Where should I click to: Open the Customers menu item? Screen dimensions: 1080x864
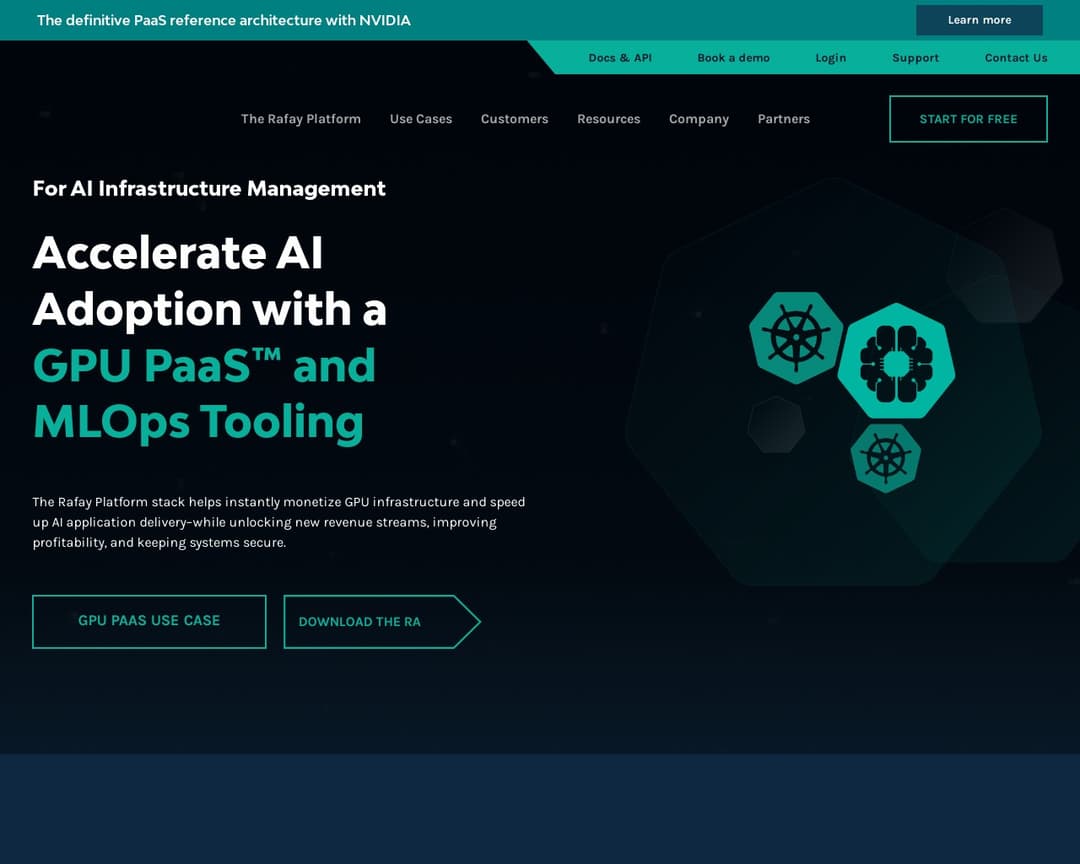[515, 119]
